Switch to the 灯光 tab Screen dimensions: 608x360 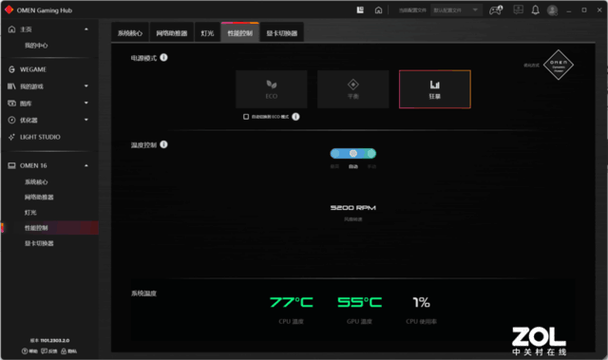[207, 33]
